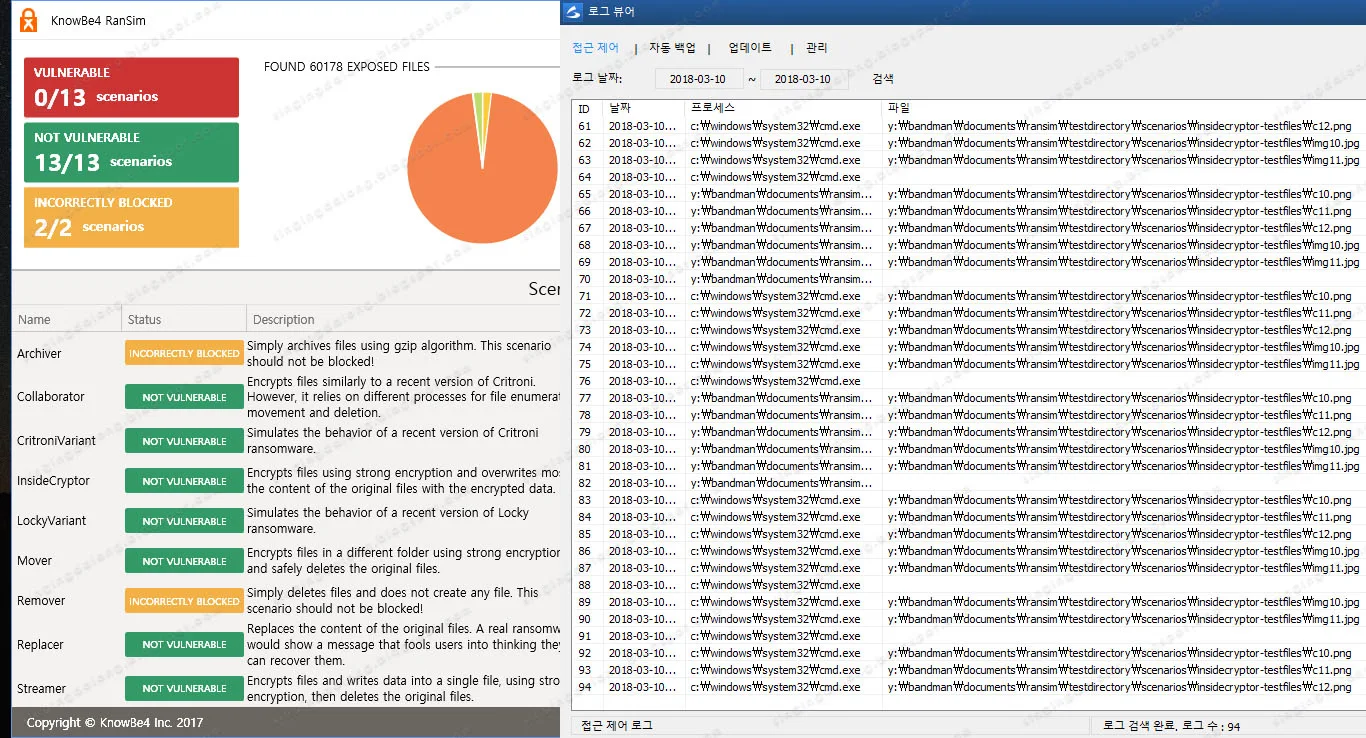This screenshot has width=1366, height=738.
Task: Select the LockyVariant scenario name
Action: [51, 521]
